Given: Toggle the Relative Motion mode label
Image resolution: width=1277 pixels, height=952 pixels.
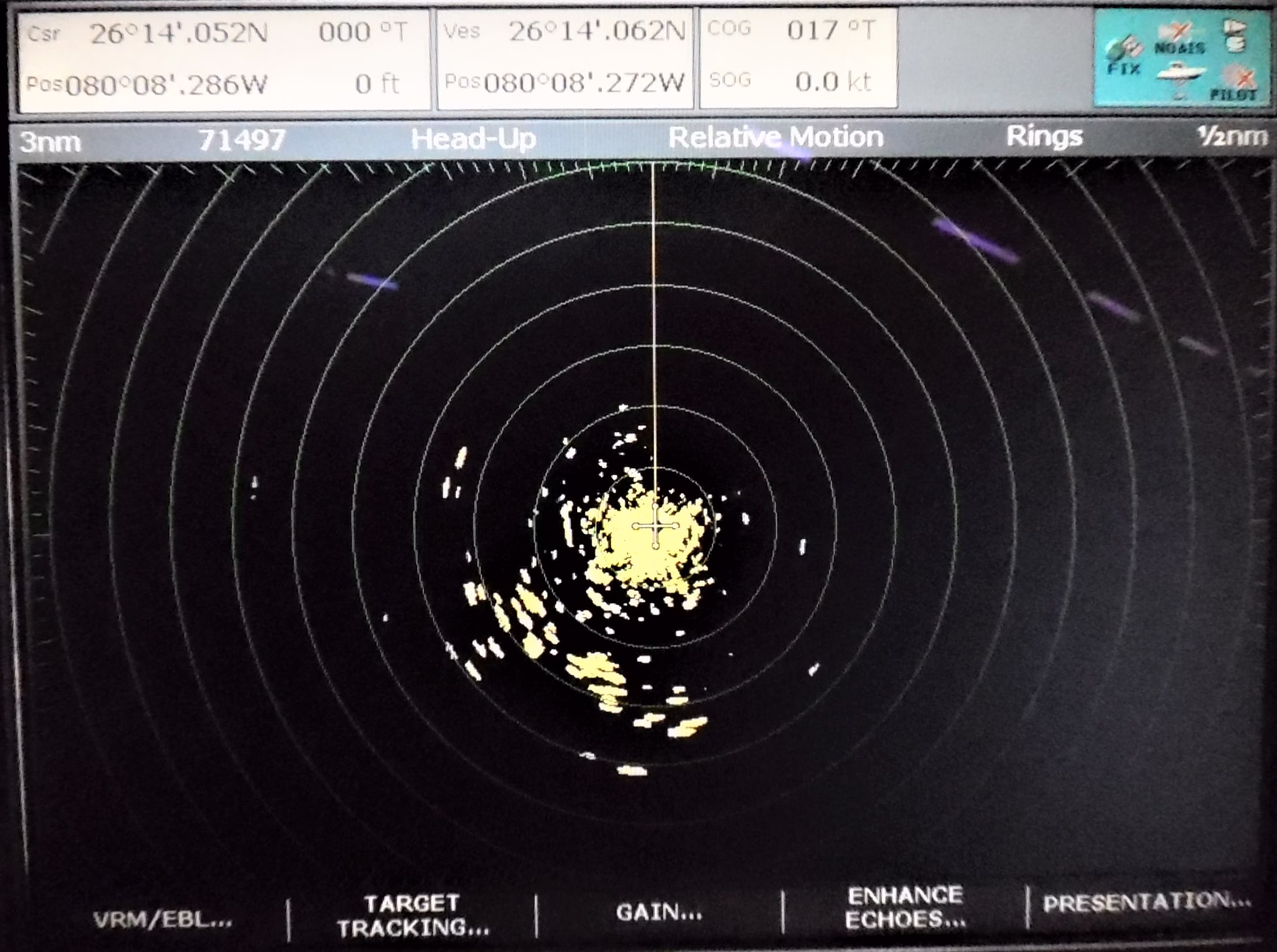Looking at the screenshot, I should 775,138.
